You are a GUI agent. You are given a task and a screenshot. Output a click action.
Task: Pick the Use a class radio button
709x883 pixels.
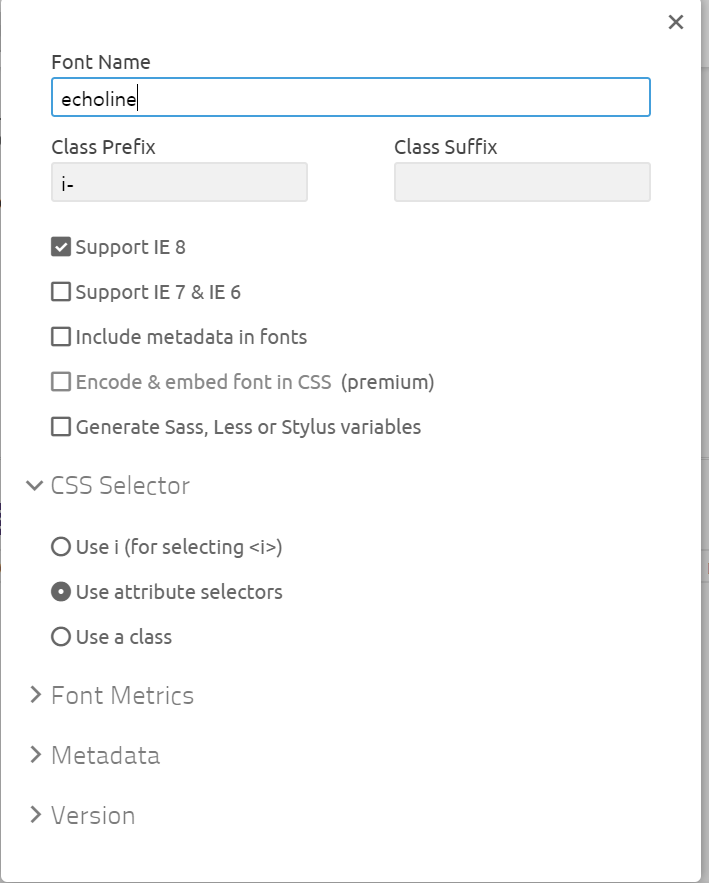[x=61, y=637]
